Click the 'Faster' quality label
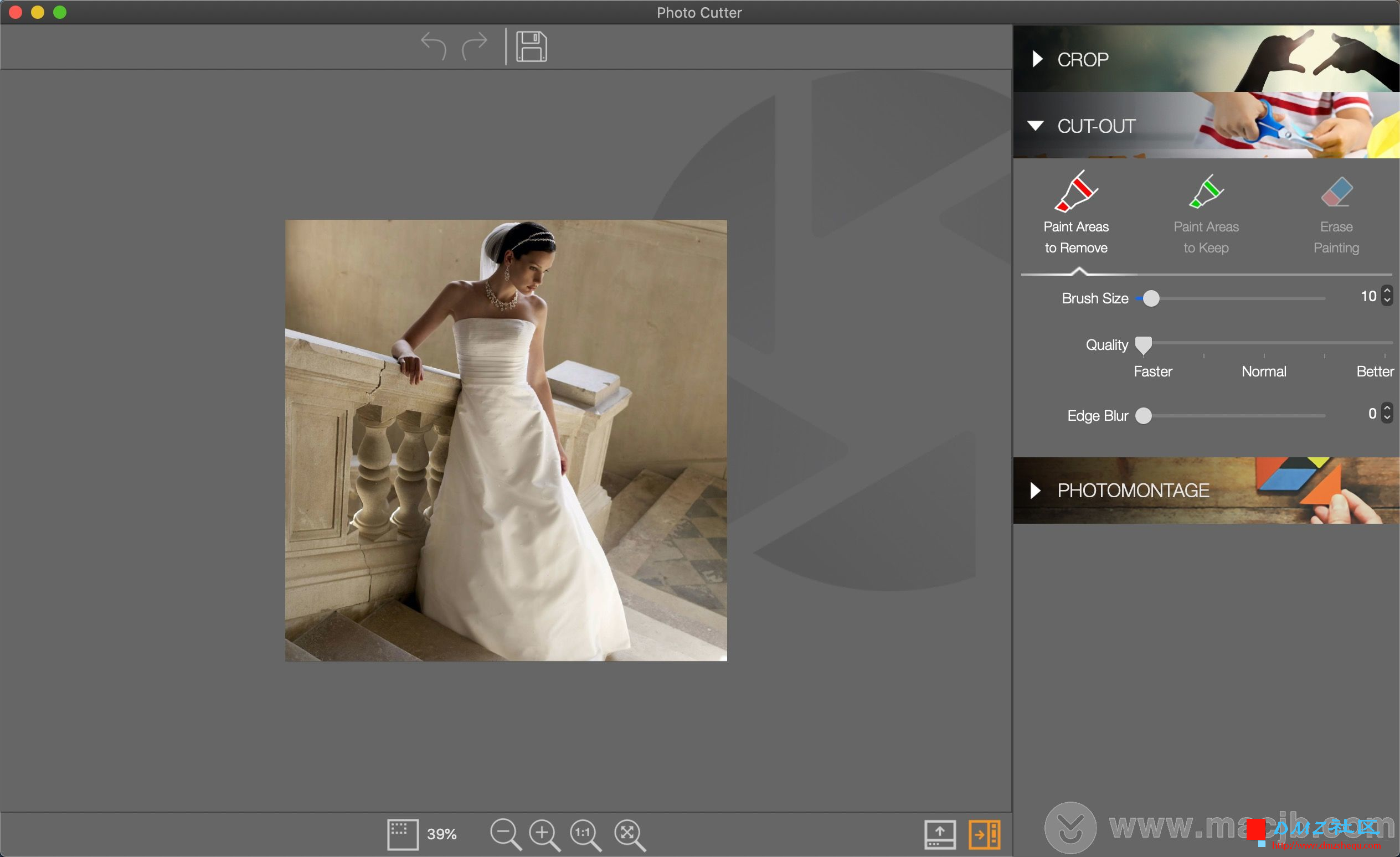The image size is (1400, 857). point(1153,371)
